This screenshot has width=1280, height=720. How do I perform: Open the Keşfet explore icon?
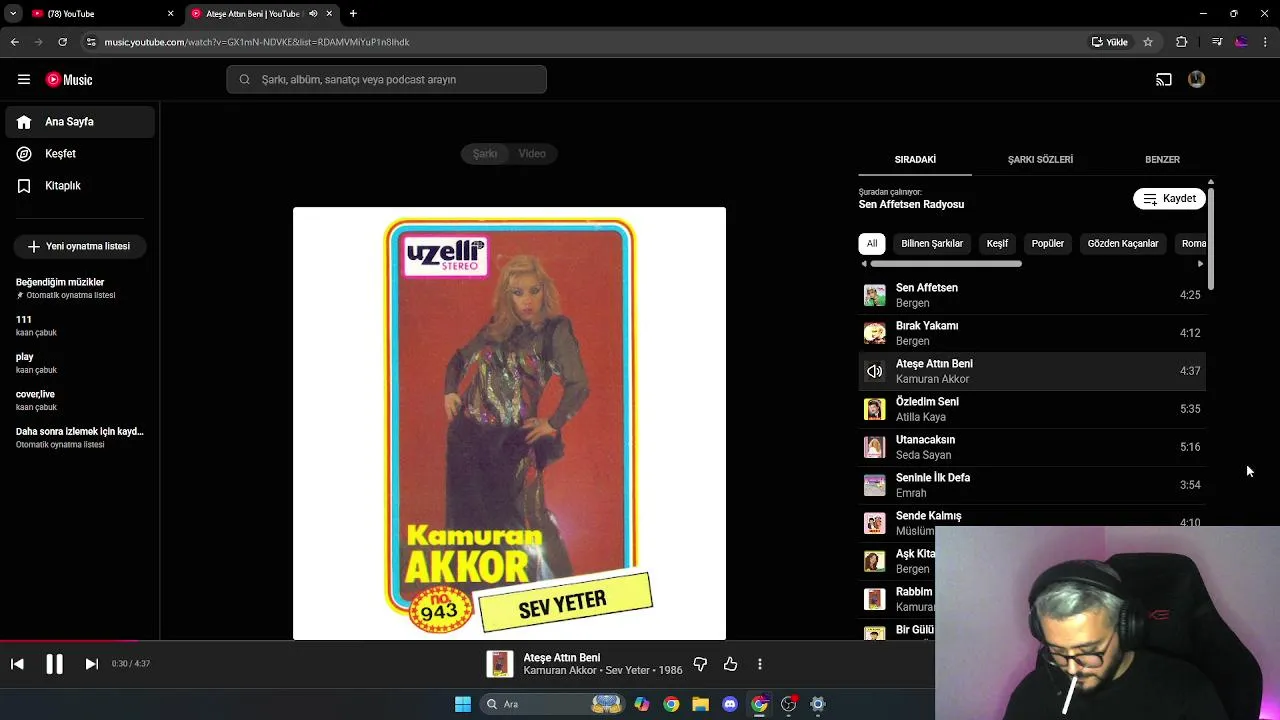pos(24,154)
